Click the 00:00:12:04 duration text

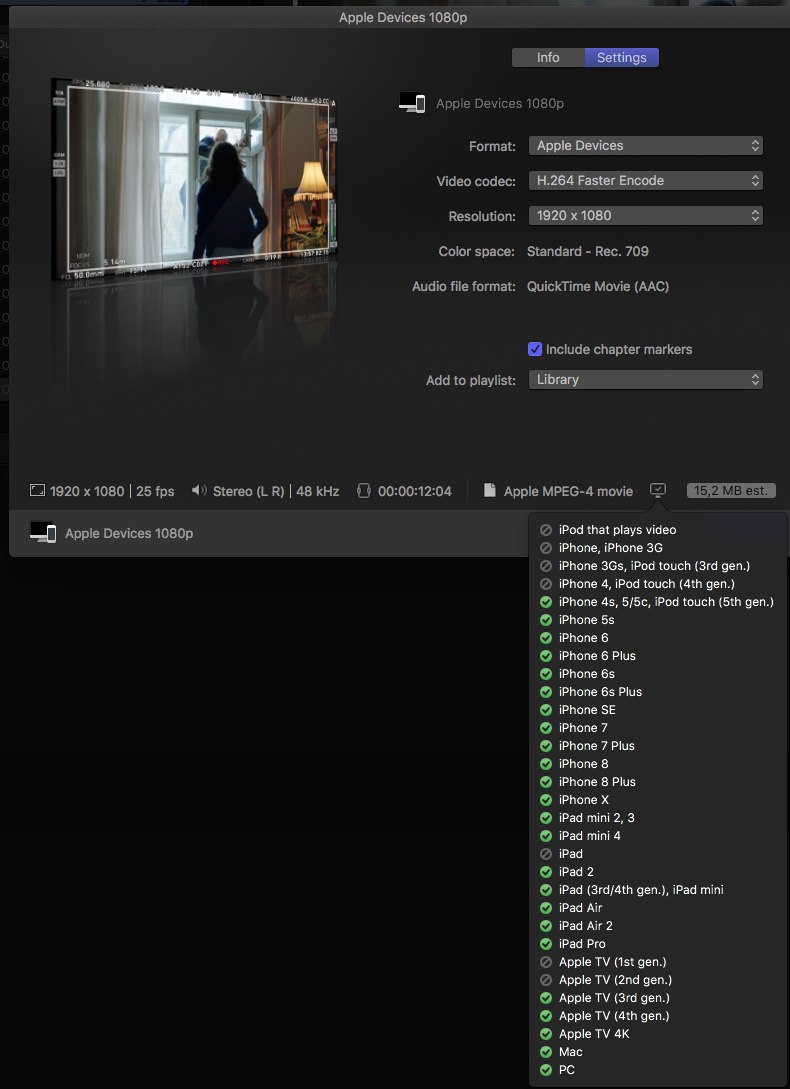415,491
